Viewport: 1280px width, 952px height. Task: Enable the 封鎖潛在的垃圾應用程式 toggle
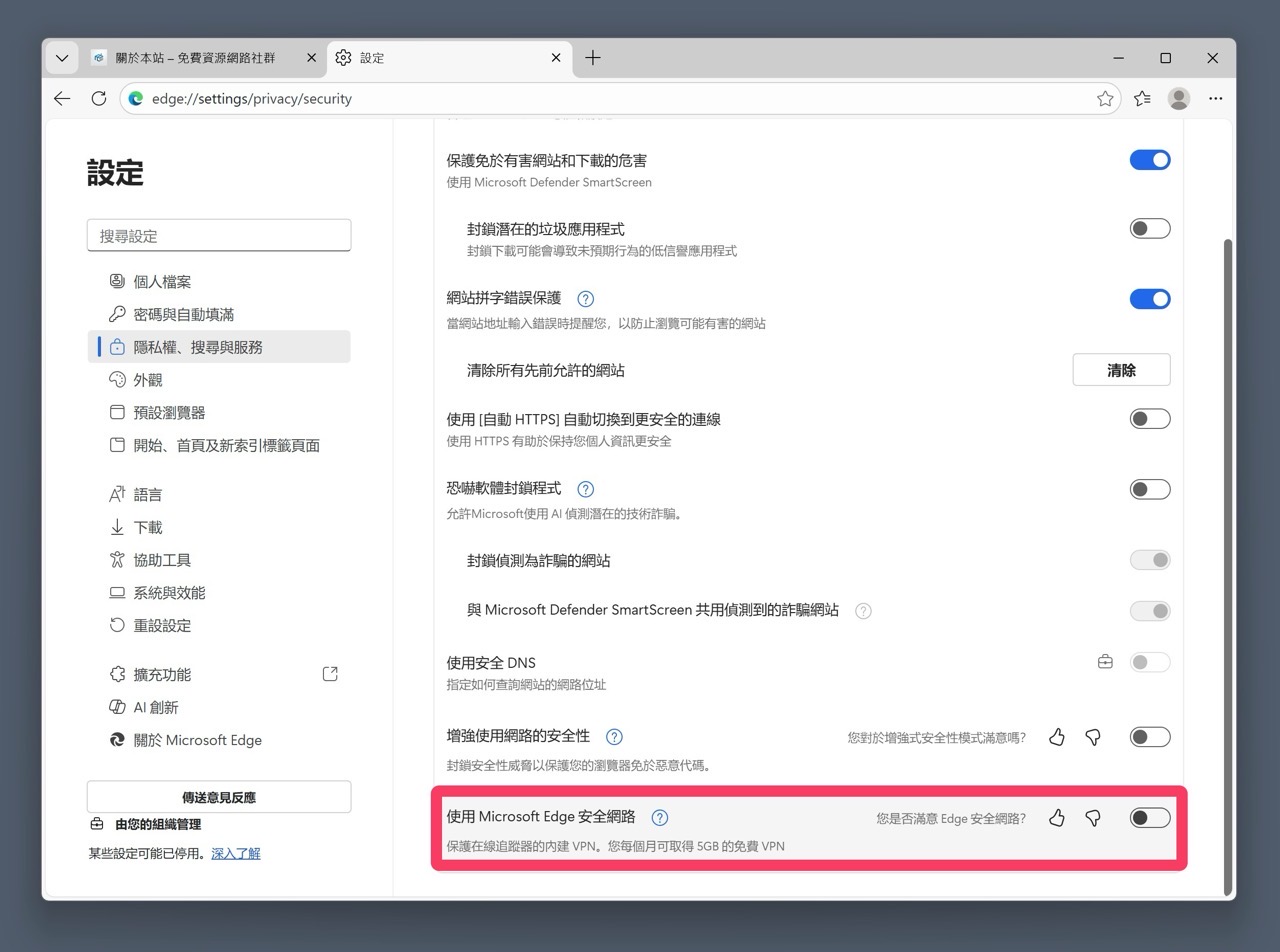point(1149,228)
